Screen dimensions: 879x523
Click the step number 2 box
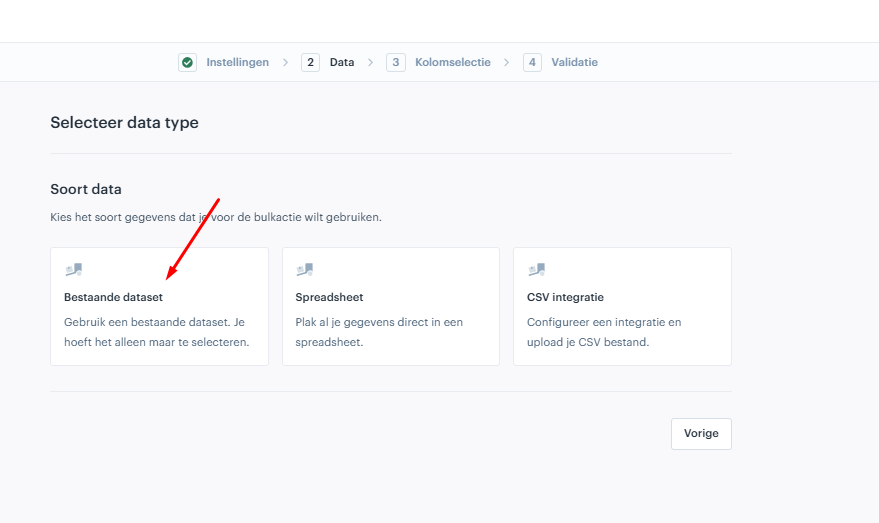point(310,62)
